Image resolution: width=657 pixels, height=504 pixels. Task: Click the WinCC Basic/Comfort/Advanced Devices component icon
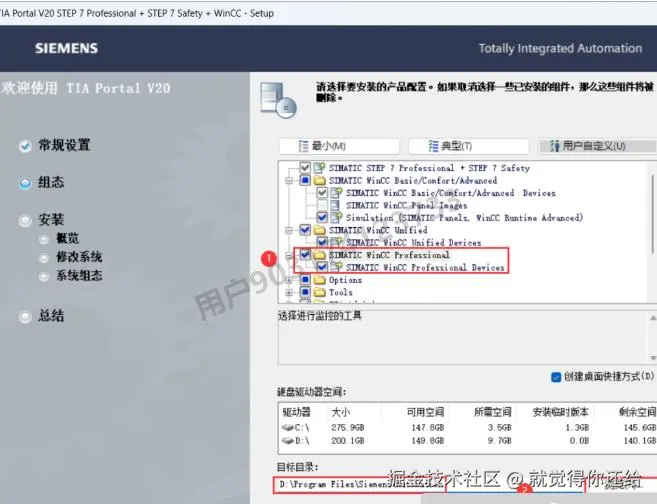click(336, 193)
